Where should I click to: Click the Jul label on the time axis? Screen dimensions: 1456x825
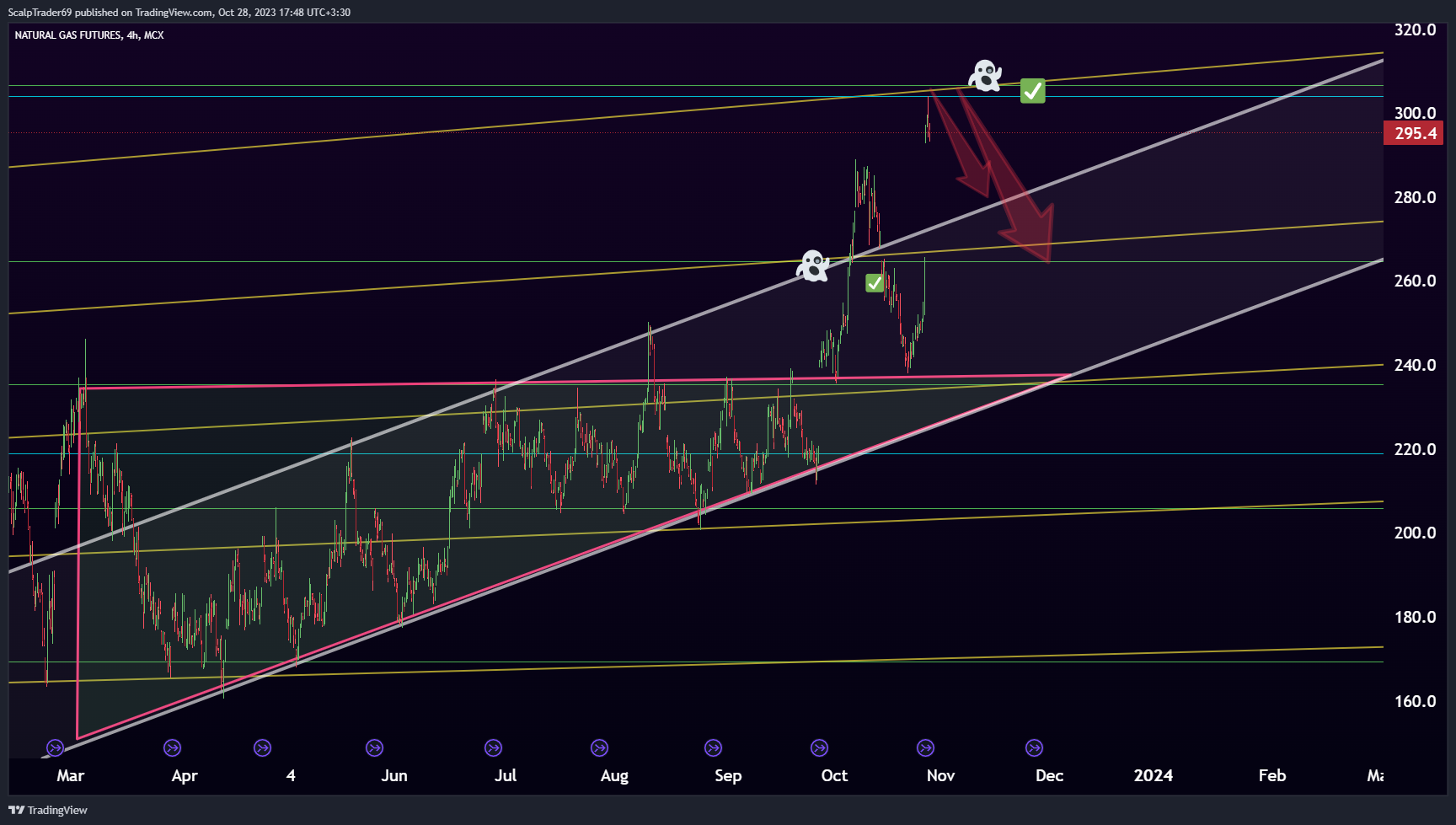tap(506, 775)
